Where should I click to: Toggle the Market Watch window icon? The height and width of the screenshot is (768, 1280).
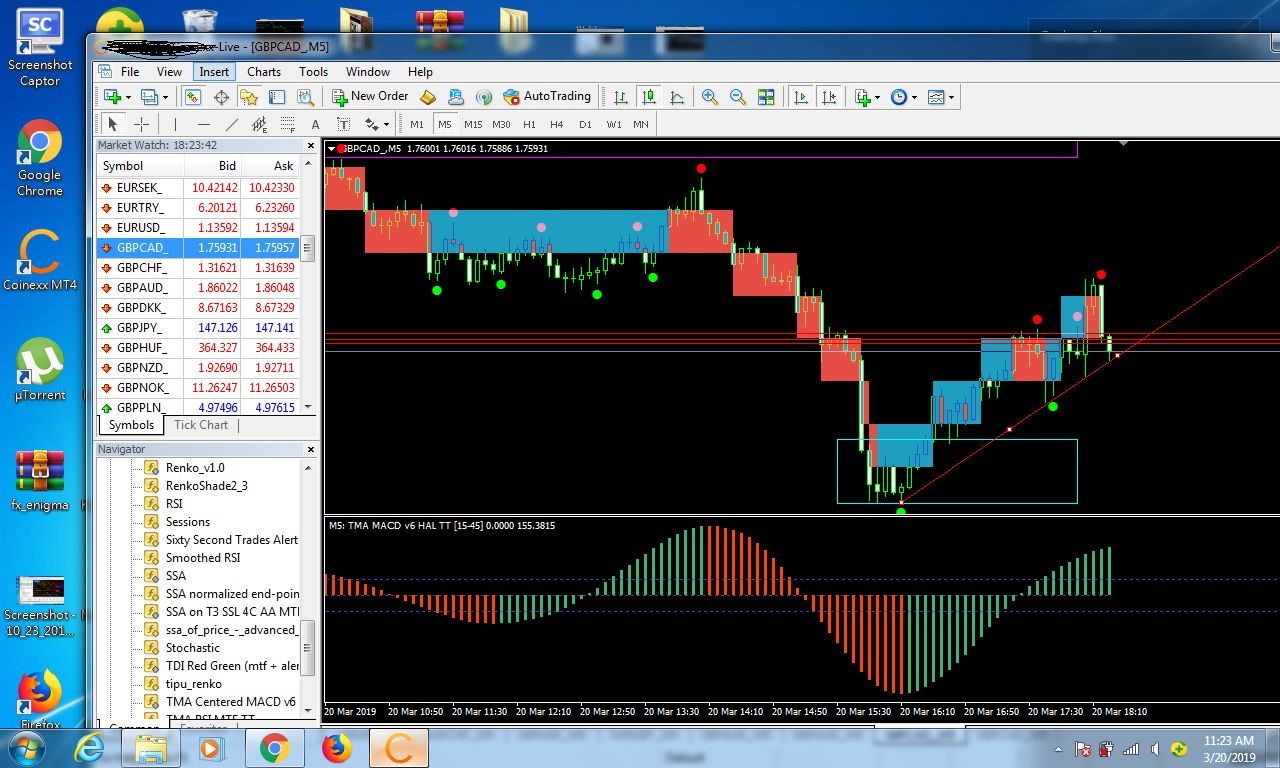click(193, 97)
